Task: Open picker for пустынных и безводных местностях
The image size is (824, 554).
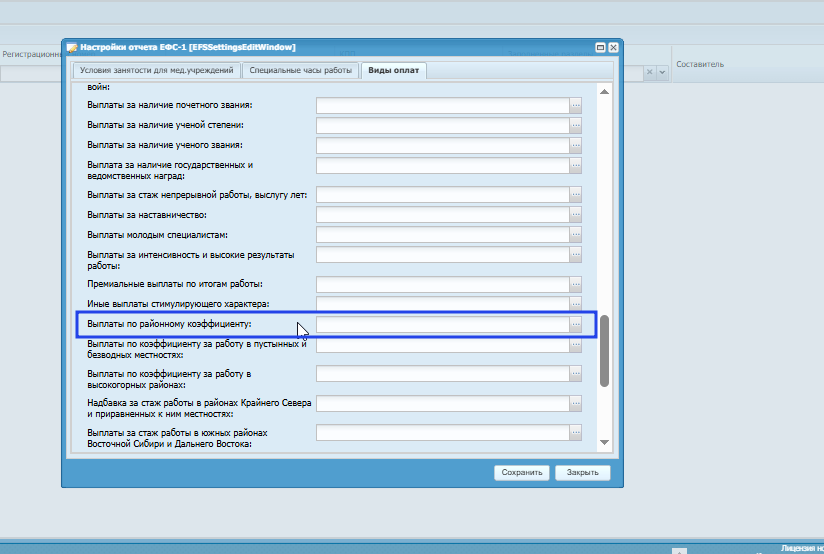Action: pos(576,345)
